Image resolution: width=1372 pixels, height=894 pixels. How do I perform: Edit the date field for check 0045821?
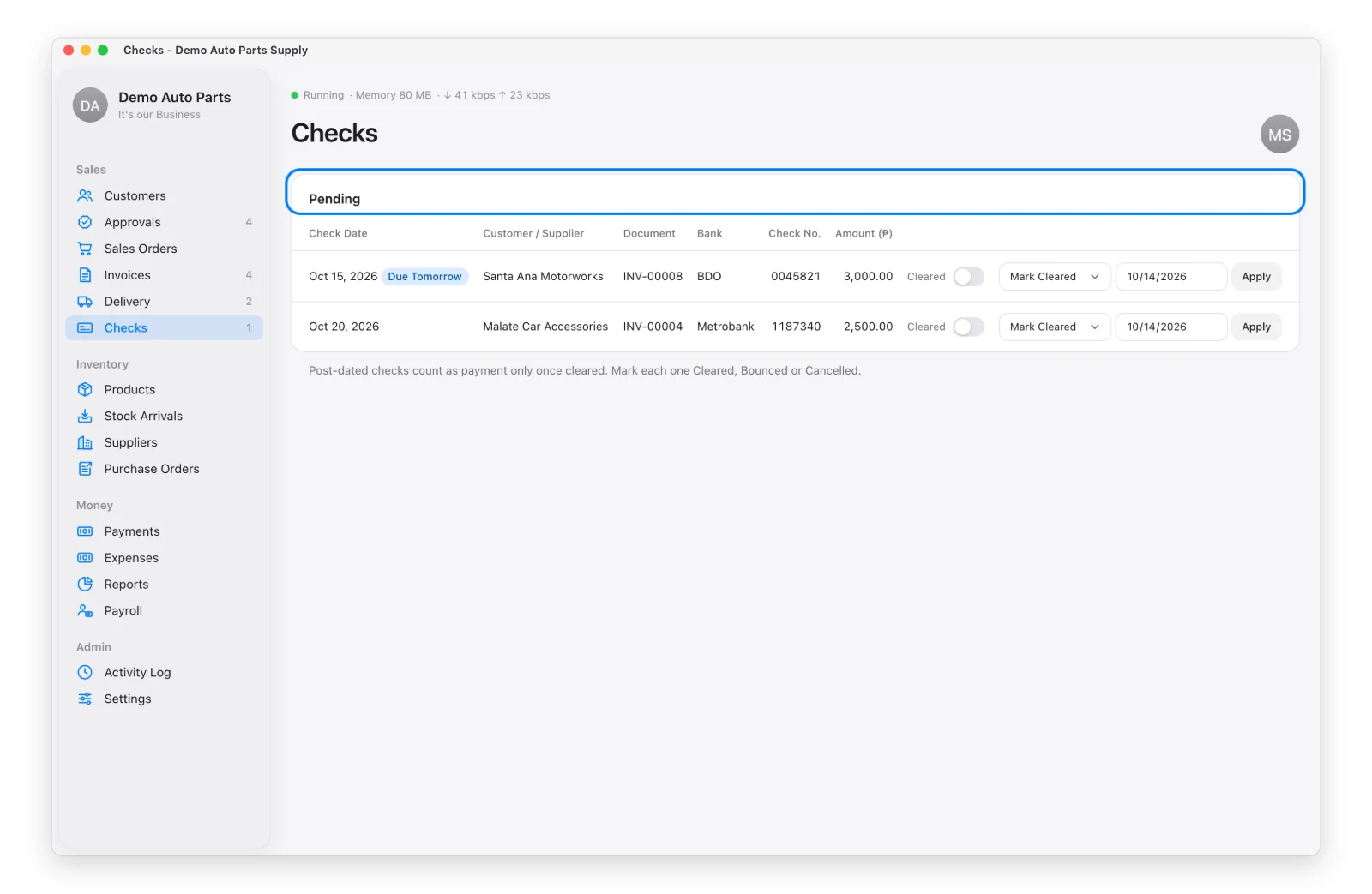[1170, 277]
